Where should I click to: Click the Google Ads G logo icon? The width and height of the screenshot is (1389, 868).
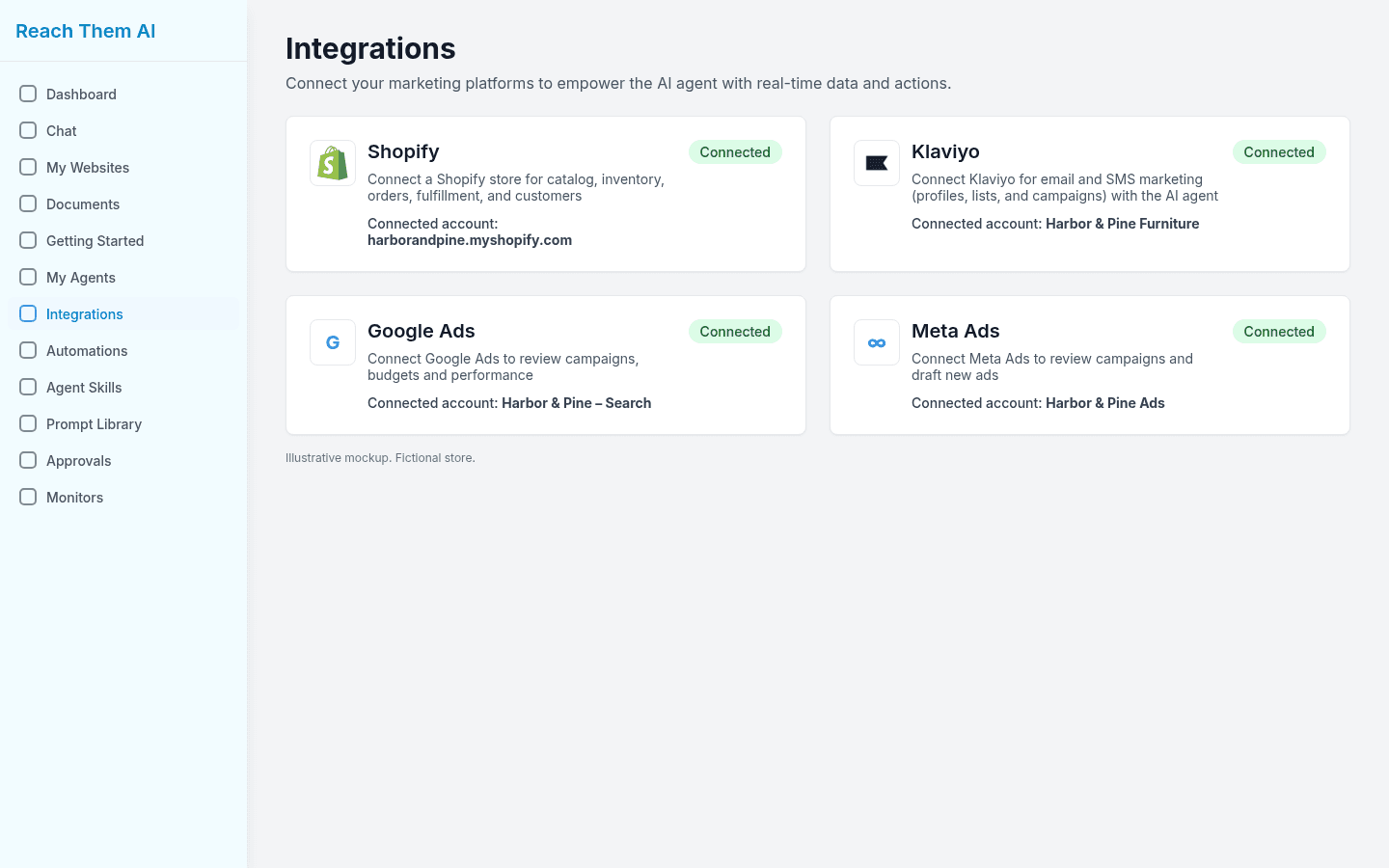333,342
